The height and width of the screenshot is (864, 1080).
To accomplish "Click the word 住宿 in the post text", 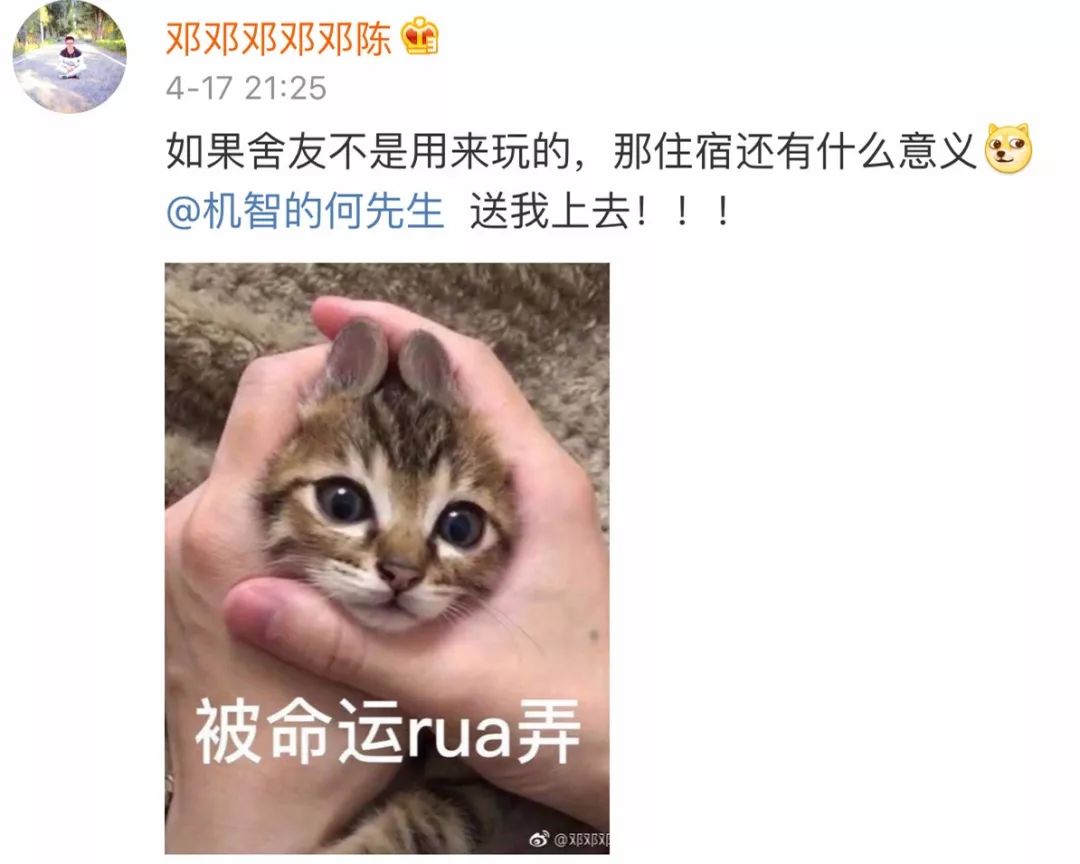I will coord(694,150).
